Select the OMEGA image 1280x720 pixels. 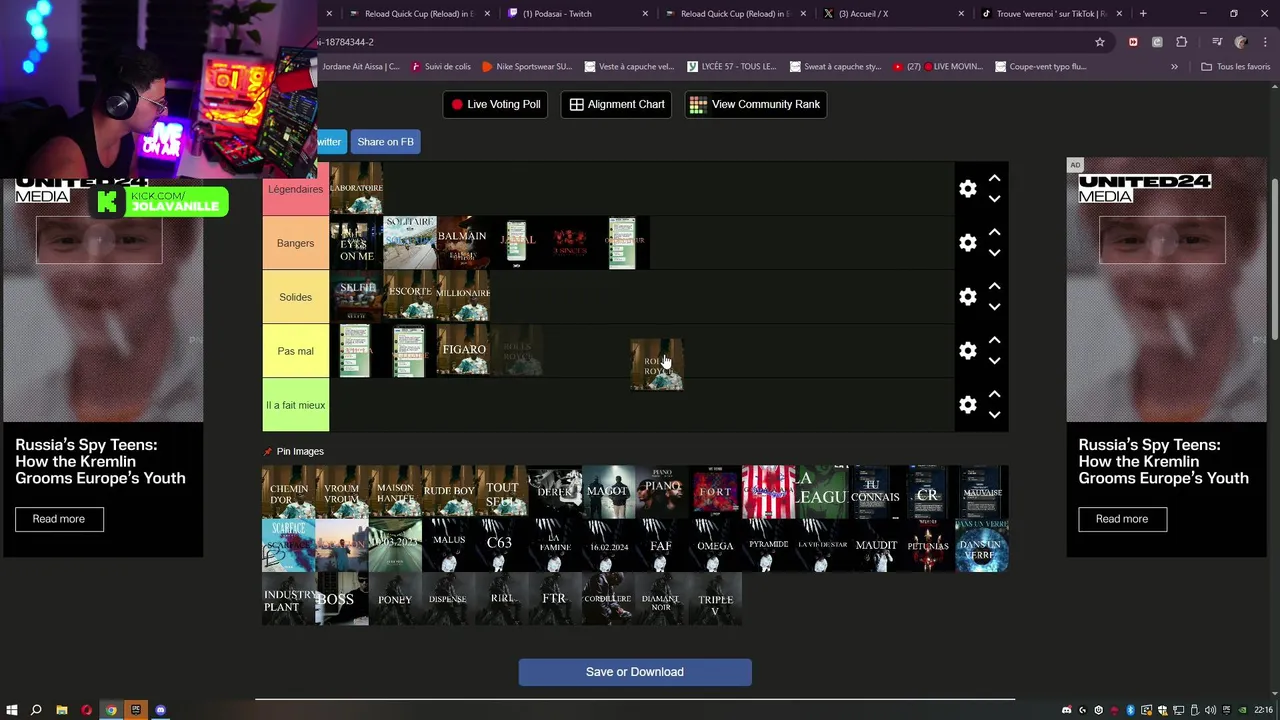click(715, 546)
